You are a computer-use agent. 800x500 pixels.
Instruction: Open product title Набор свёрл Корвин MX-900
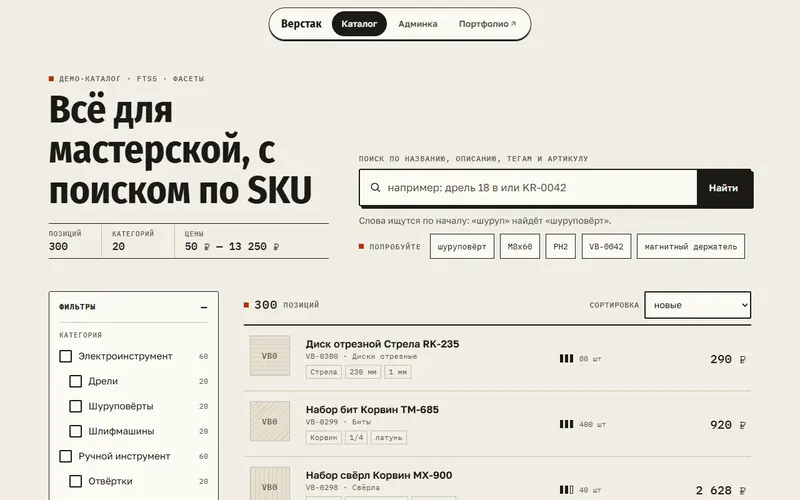[379, 475]
